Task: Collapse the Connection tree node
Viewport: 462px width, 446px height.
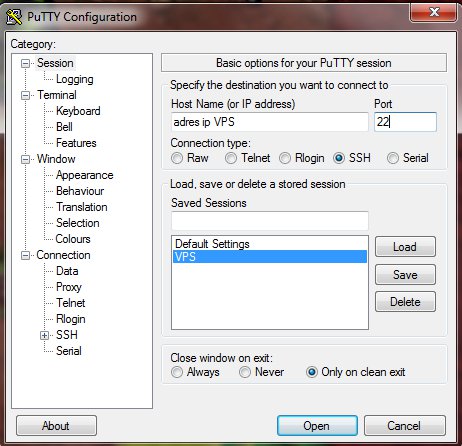Action: click(25, 256)
